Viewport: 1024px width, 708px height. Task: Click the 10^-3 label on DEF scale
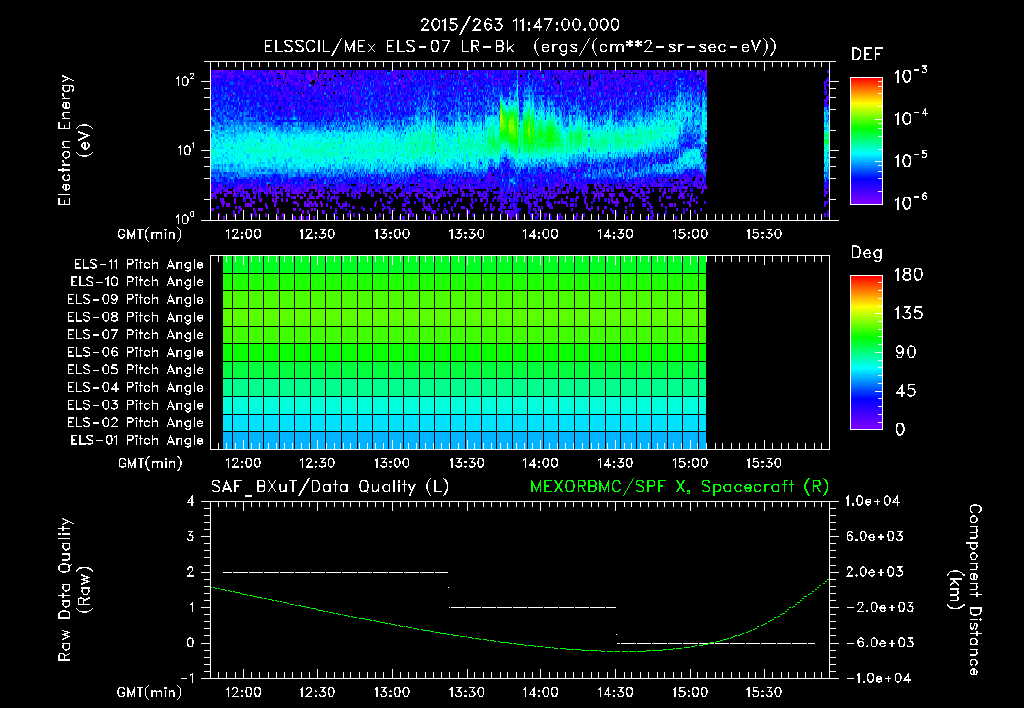(910, 74)
